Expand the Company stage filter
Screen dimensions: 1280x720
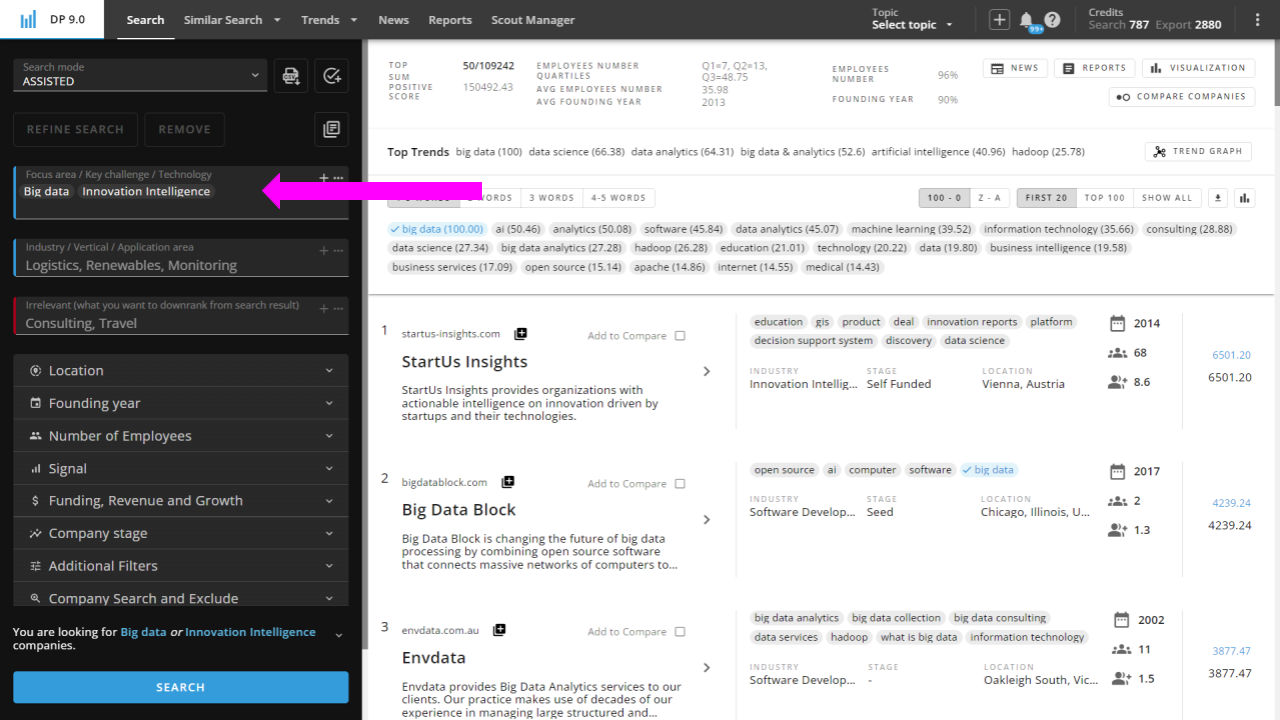181,533
